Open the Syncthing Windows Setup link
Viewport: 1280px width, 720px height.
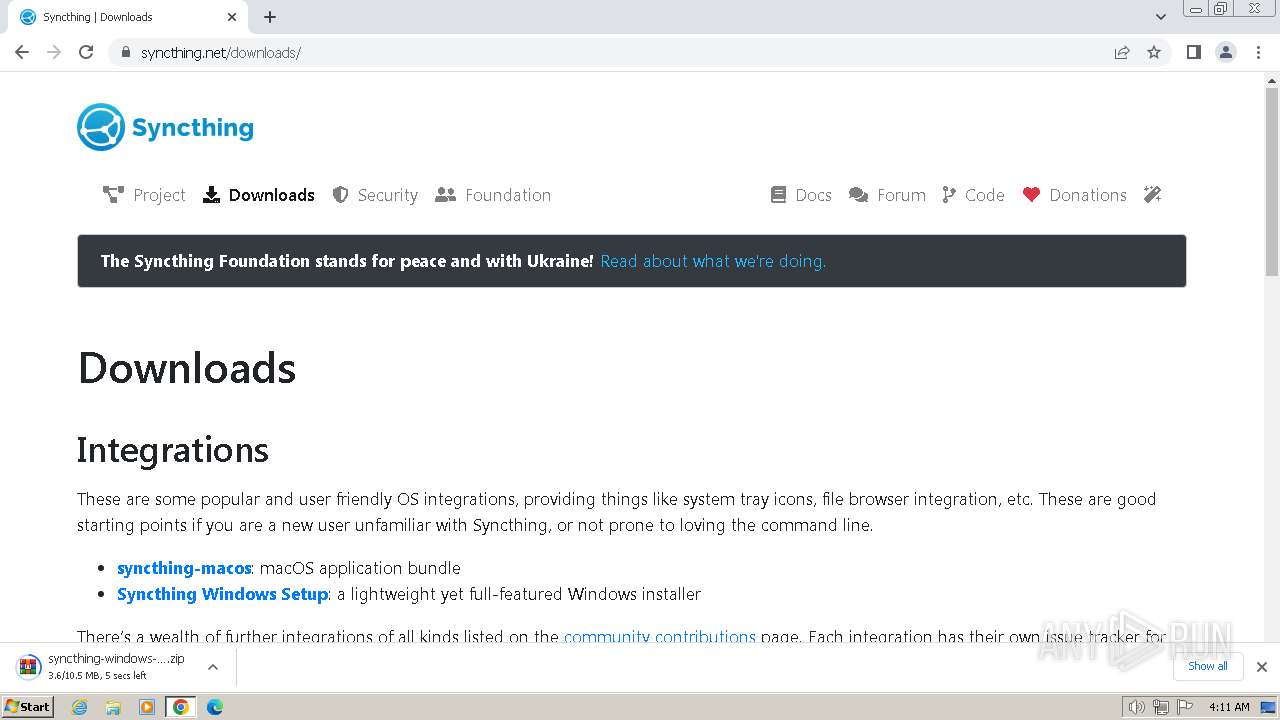222,594
